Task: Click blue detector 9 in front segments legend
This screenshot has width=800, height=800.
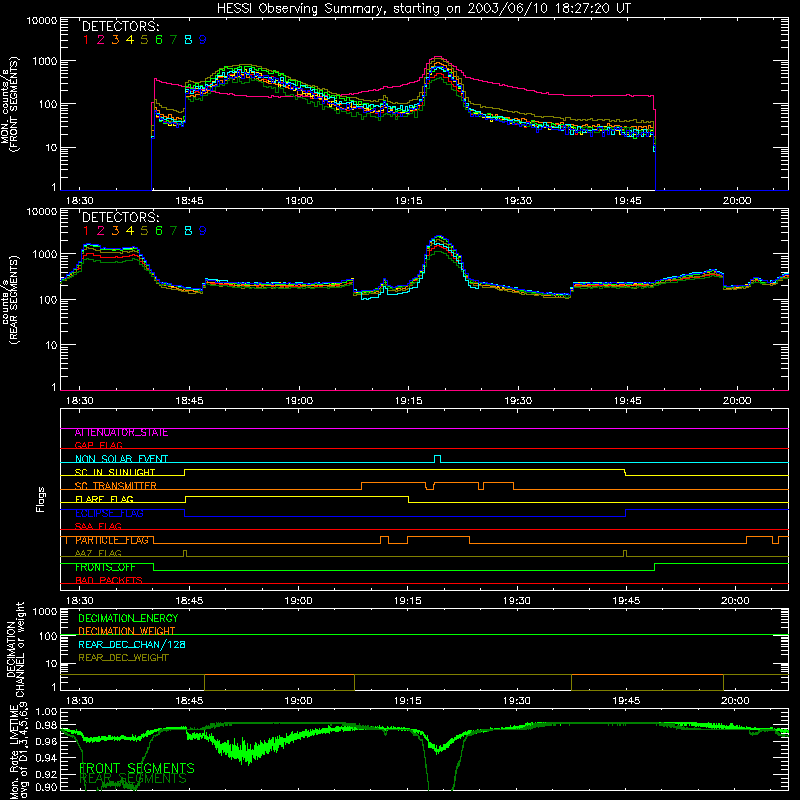Action: tap(203, 40)
